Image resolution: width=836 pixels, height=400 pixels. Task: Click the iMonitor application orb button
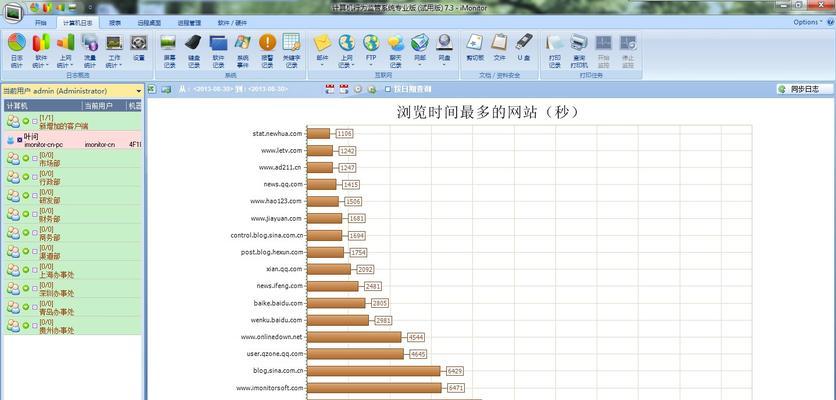(13, 12)
